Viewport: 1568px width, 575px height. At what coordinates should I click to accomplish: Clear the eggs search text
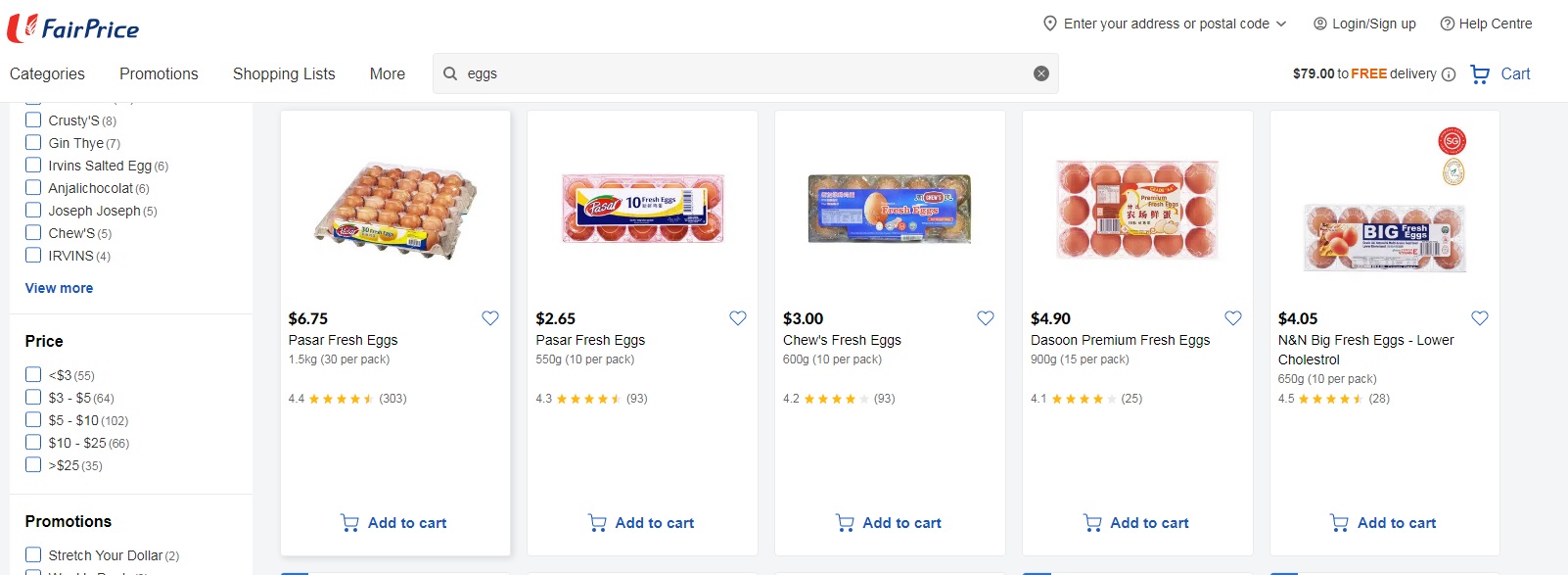tap(1041, 73)
